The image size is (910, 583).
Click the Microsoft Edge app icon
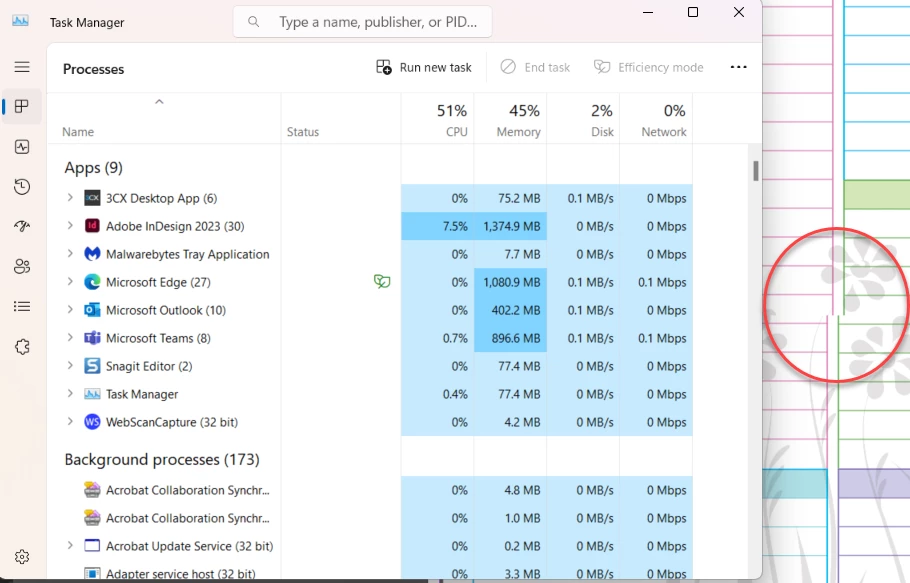[92, 282]
